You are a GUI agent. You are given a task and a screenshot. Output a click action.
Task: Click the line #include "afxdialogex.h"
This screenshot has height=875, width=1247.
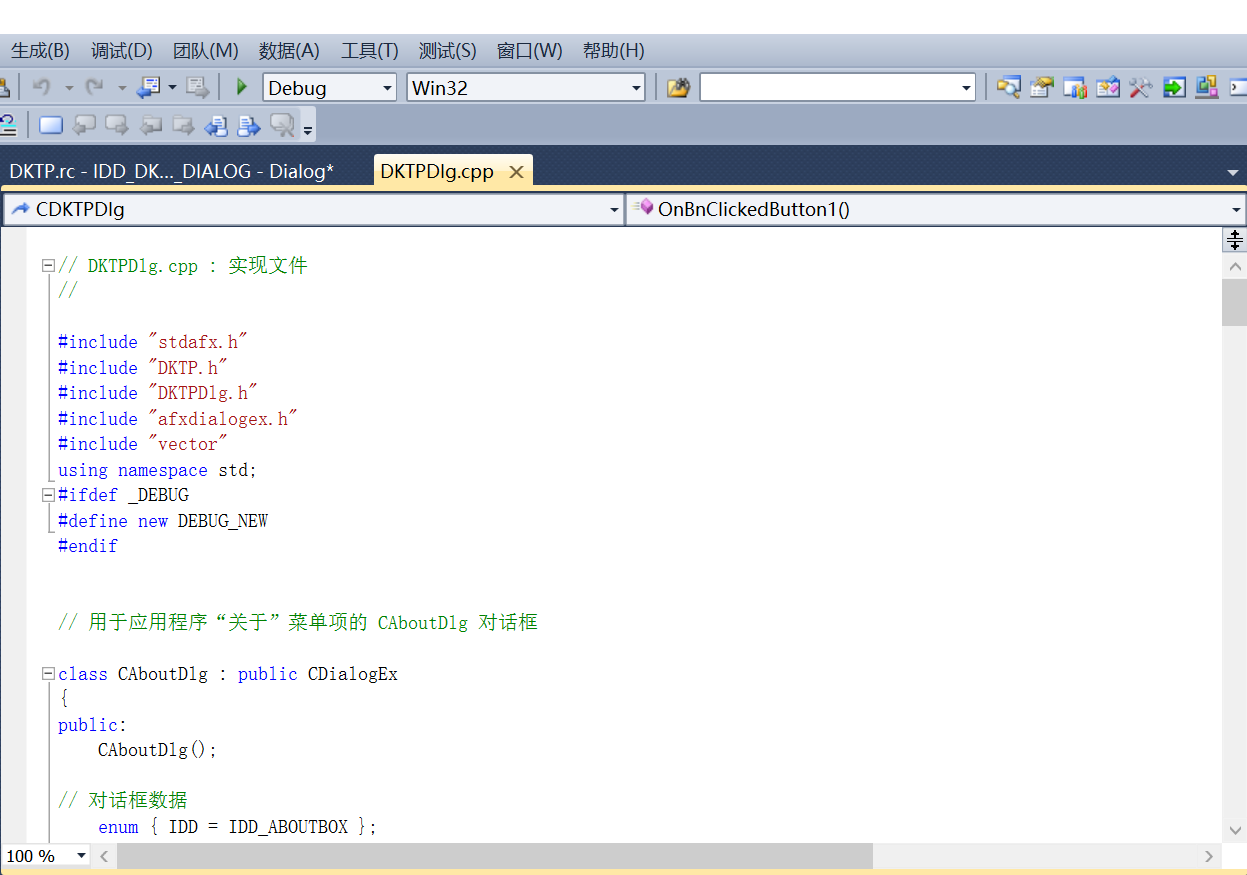[x=178, y=419]
